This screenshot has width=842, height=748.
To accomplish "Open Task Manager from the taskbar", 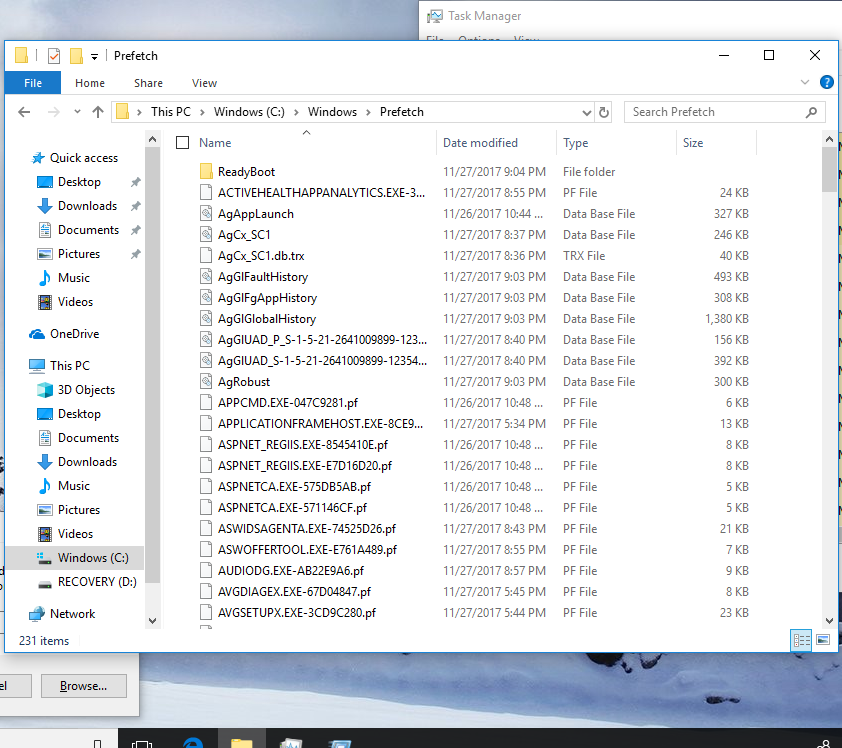I will tap(292, 743).
